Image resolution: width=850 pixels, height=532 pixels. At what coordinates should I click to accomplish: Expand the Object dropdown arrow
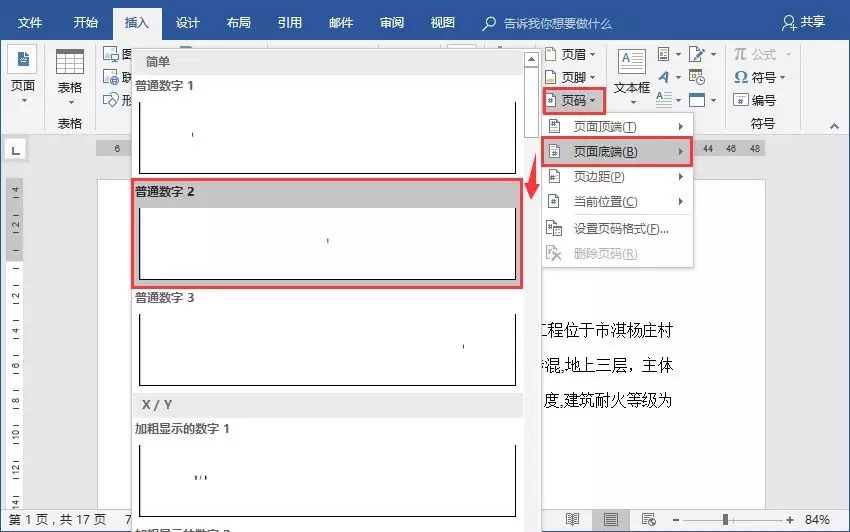click(713, 100)
